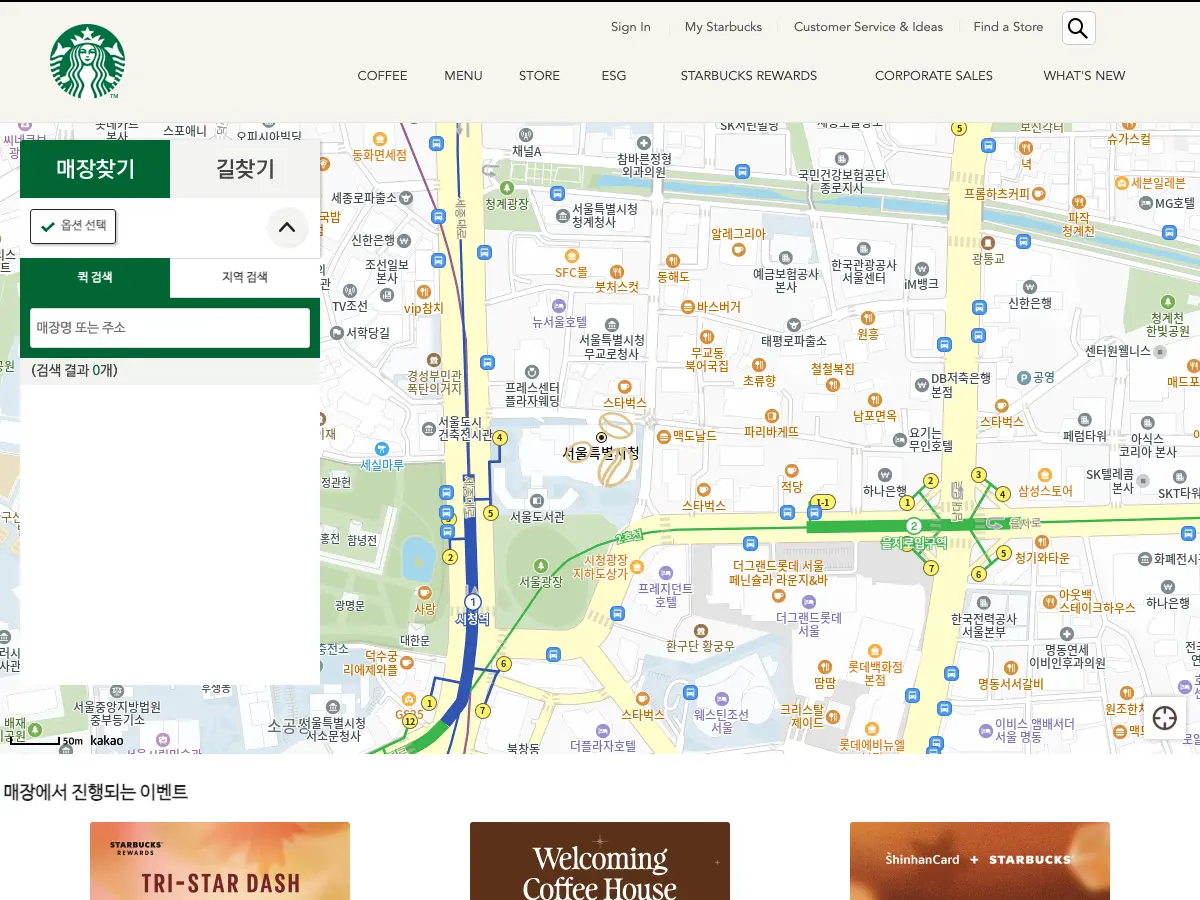
Task: Collapse the store search panel chevron
Action: (x=287, y=227)
